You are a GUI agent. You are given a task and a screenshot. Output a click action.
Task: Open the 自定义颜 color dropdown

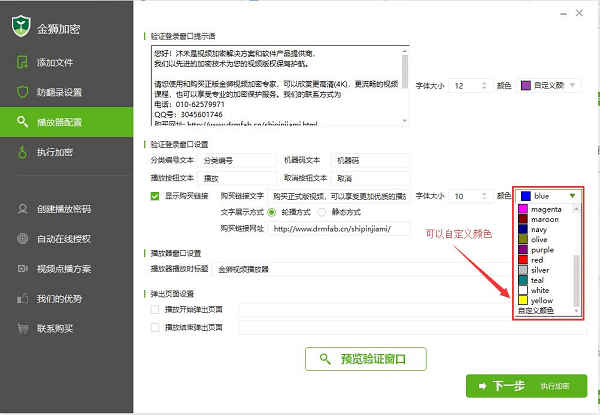(x=548, y=85)
